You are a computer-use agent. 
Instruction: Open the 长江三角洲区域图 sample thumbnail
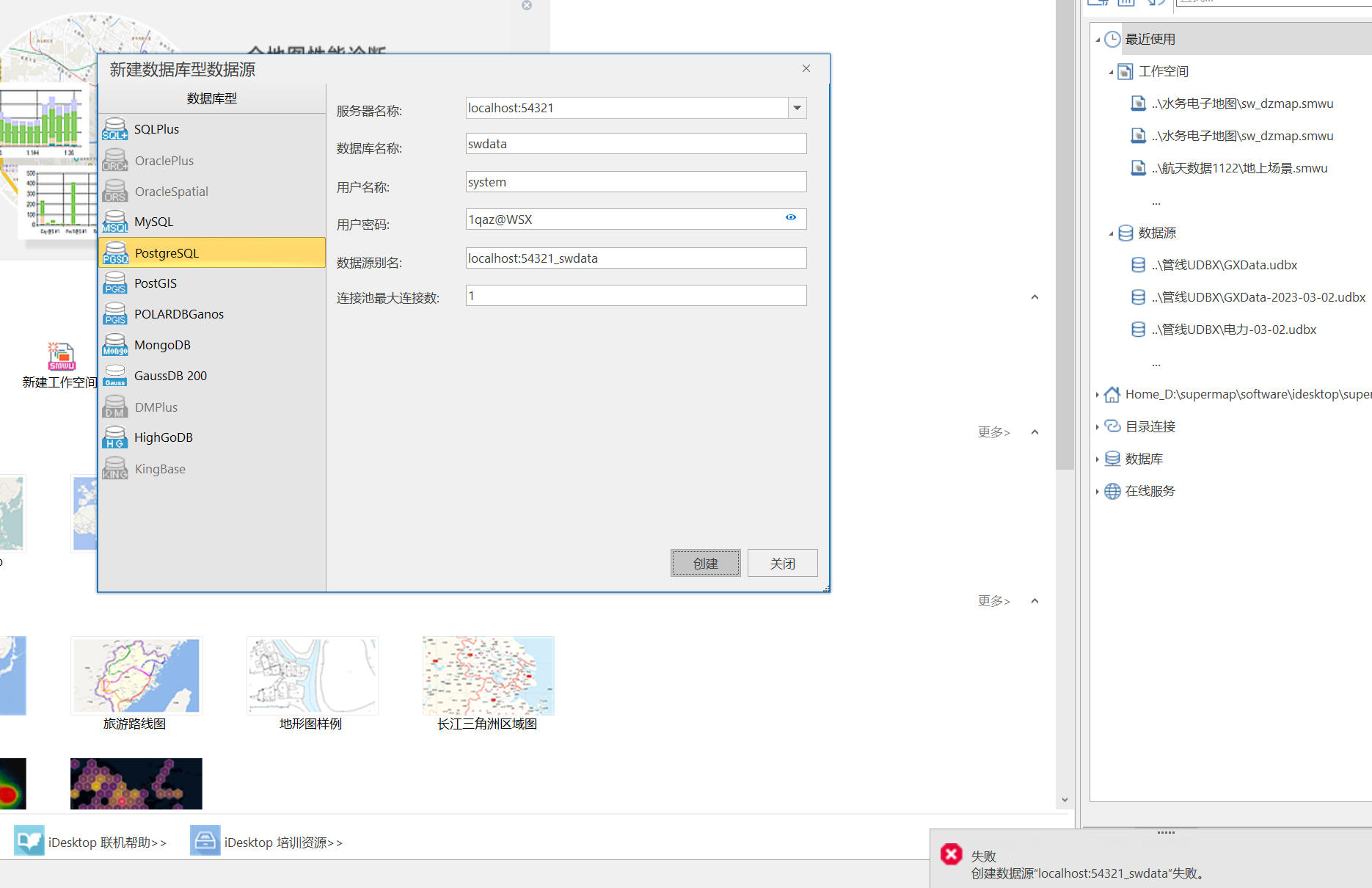488,676
